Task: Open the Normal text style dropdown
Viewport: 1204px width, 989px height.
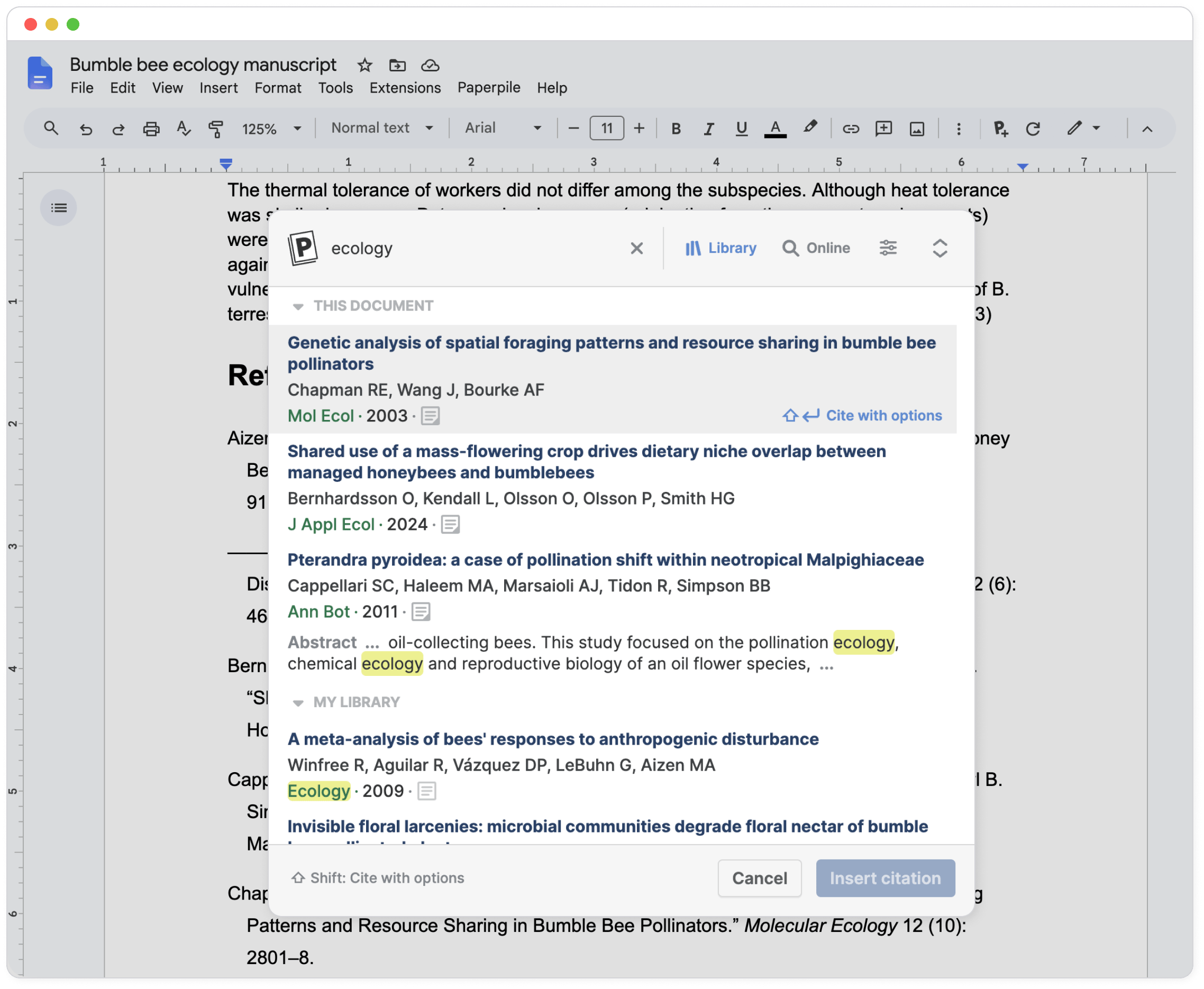Action: [382, 128]
